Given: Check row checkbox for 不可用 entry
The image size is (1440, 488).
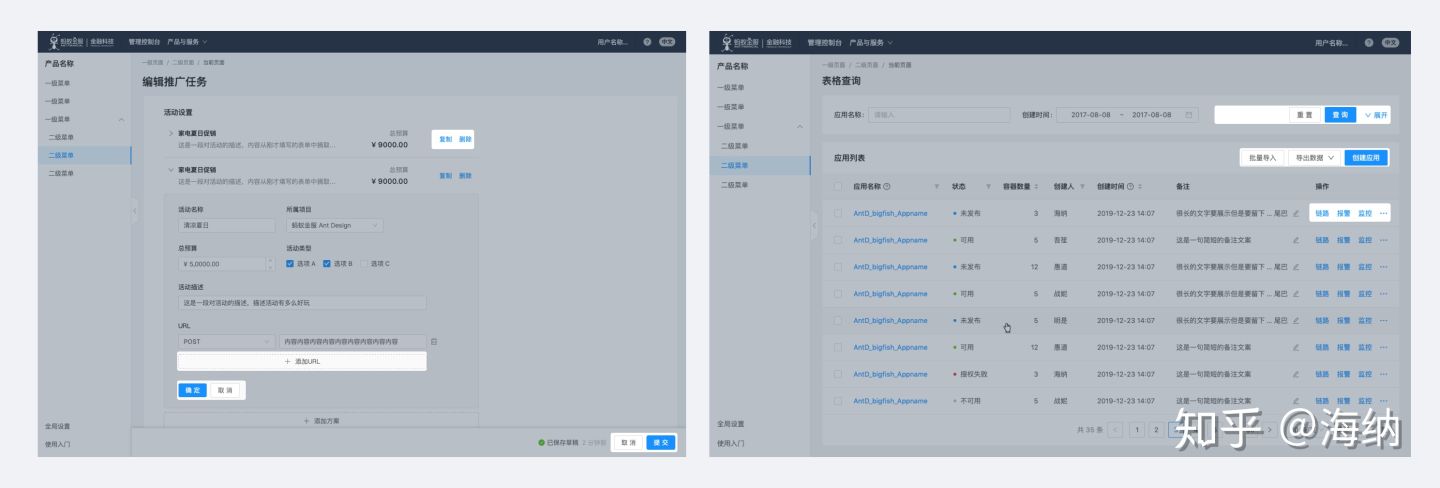Looking at the screenshot, I should 837,400.
